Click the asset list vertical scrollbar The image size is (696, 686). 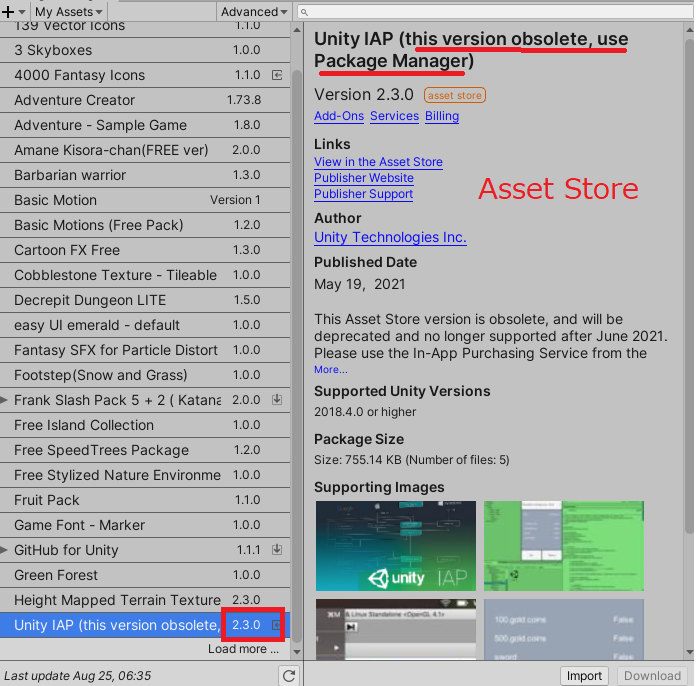tap(297, 356)
